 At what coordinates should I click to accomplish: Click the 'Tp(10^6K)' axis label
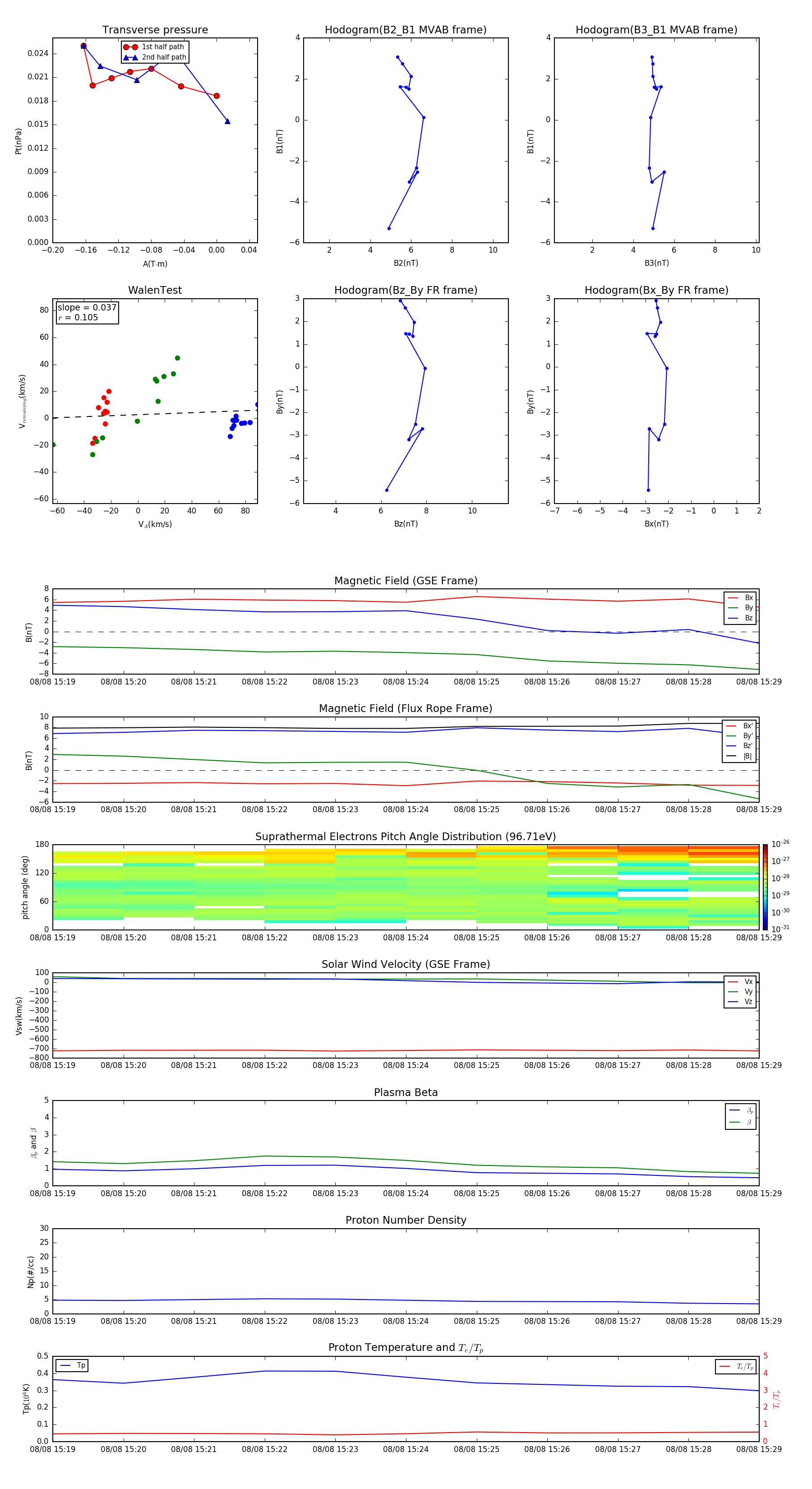pyautogui.click(x=27, y=1399)
